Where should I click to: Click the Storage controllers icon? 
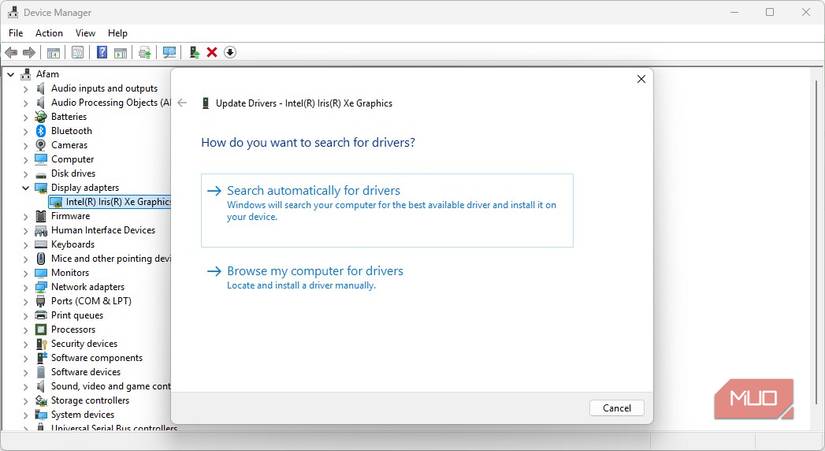pyautogui.click(x=41, y=400)
